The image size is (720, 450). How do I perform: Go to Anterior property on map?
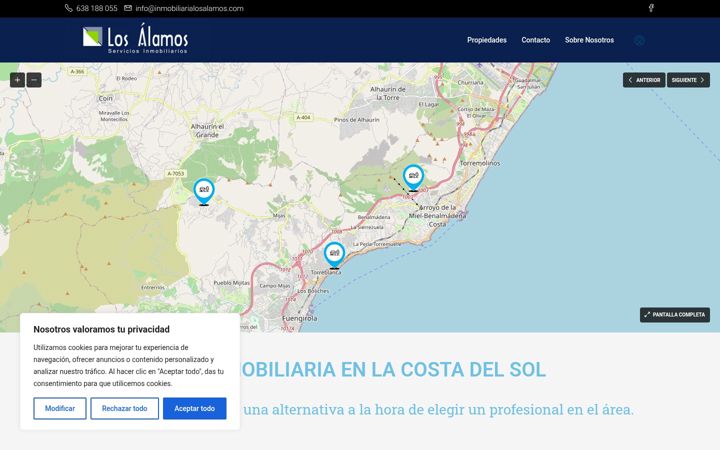point(644,80)
